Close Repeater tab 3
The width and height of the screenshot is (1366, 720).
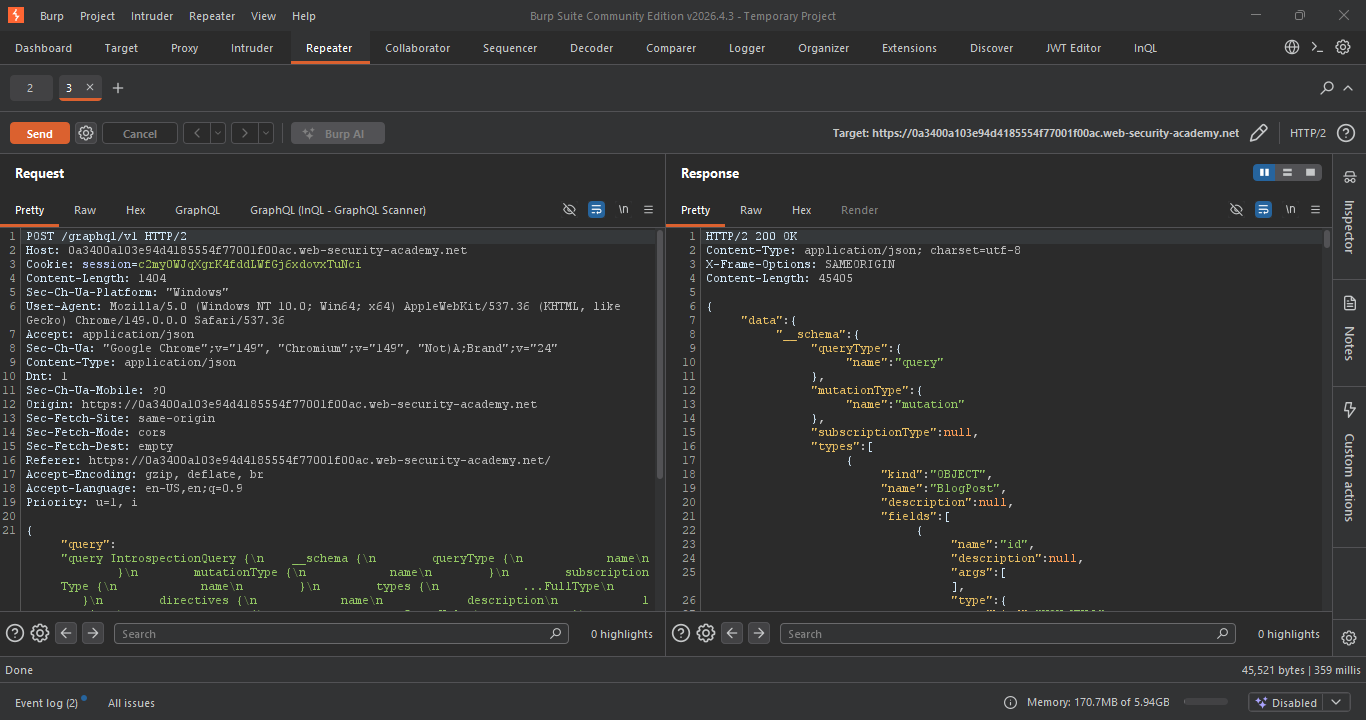click(90, 87)
